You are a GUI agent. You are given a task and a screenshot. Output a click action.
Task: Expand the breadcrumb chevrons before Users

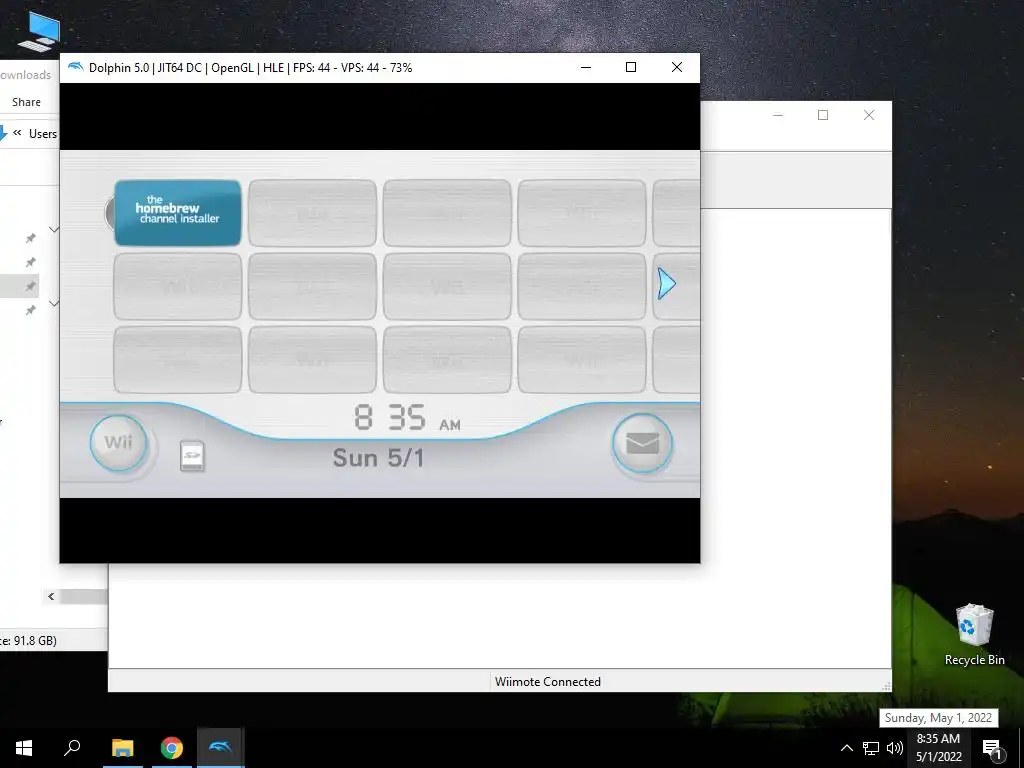coord(17,133)
